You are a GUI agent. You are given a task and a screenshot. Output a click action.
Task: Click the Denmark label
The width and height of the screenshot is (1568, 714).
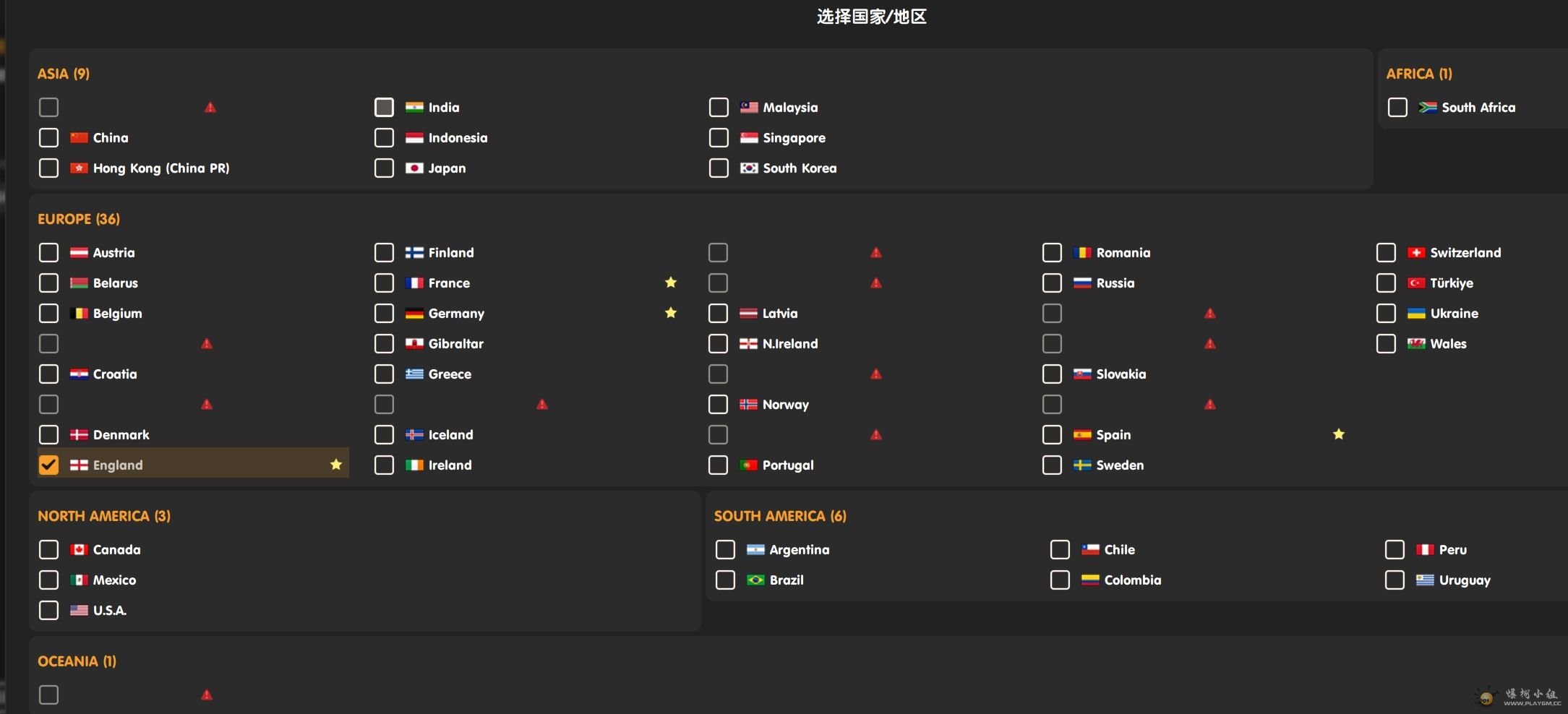[x=121, y=434]
